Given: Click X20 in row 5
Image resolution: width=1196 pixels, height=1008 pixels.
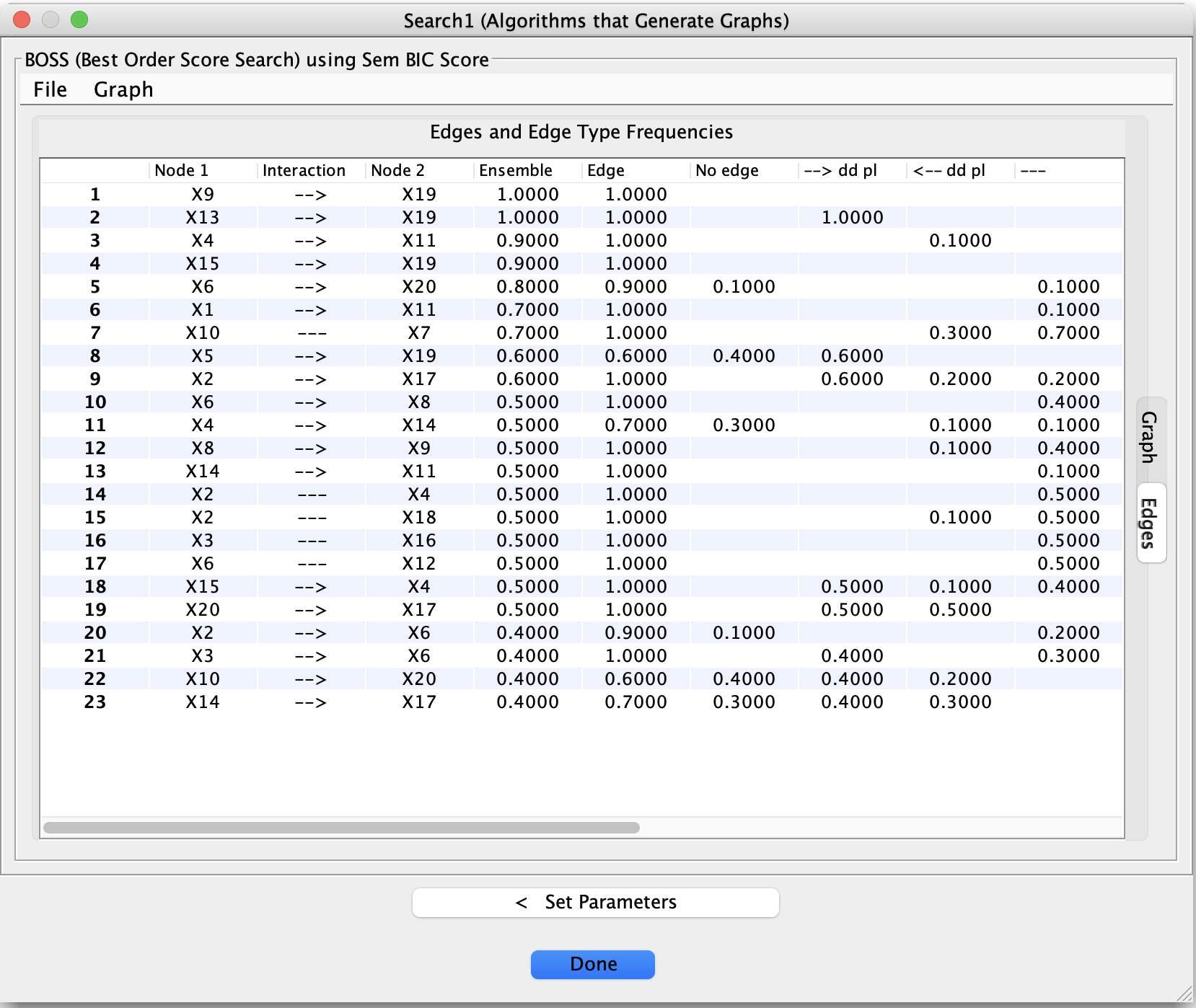Looking at the screenshot, I should point(419,286).
